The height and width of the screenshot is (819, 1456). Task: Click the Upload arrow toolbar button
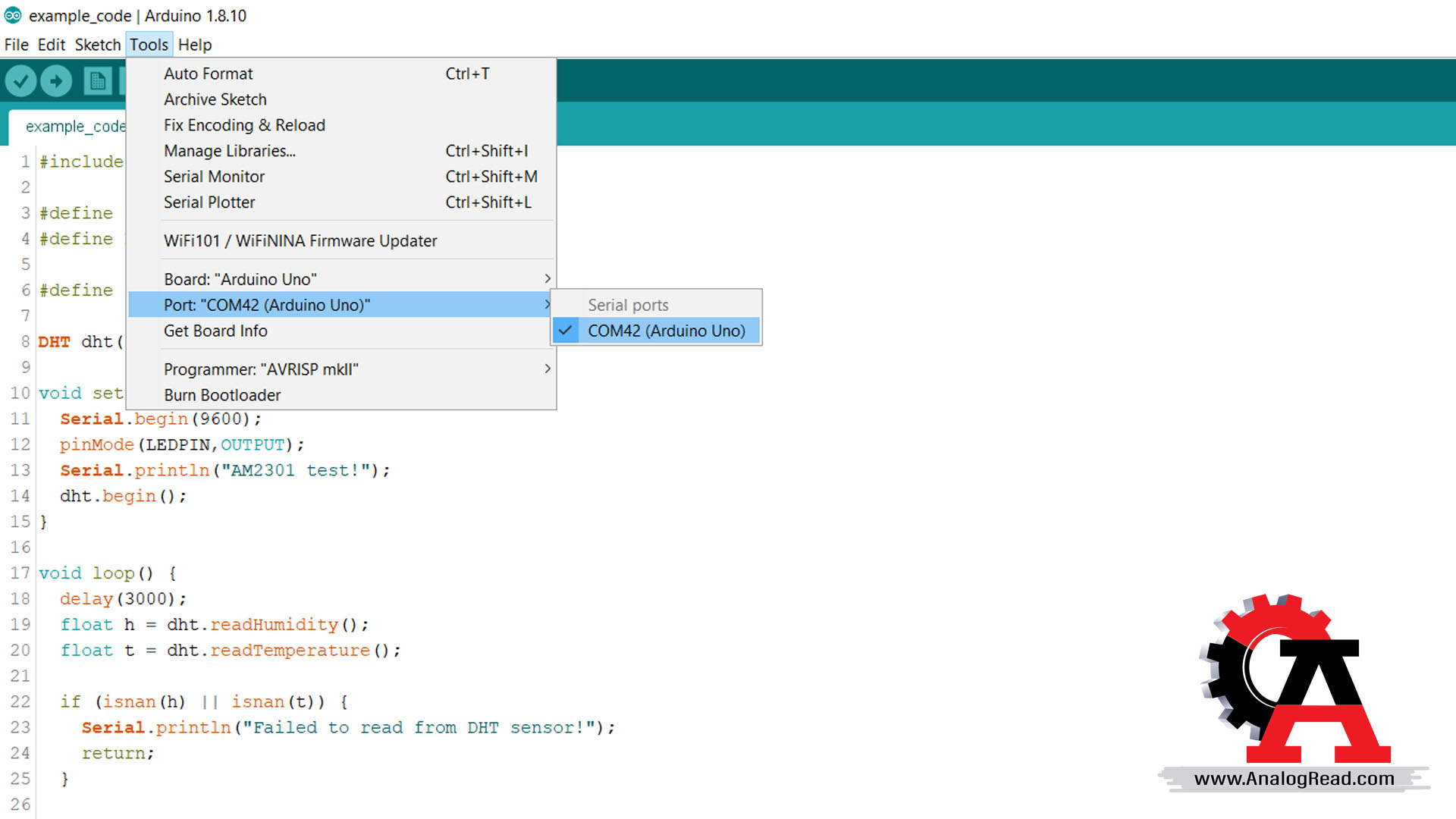point(56,80)
